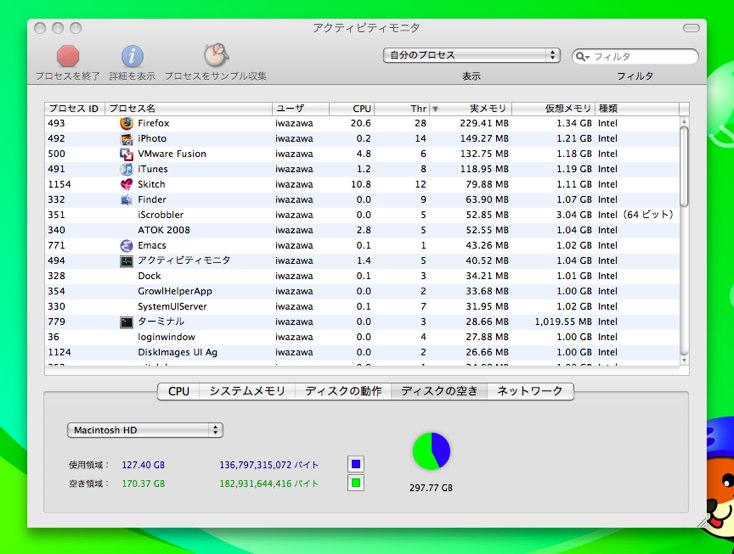The image size is (734, 554).
Task: Click the scrollbar up arrow
Action: 684,121
